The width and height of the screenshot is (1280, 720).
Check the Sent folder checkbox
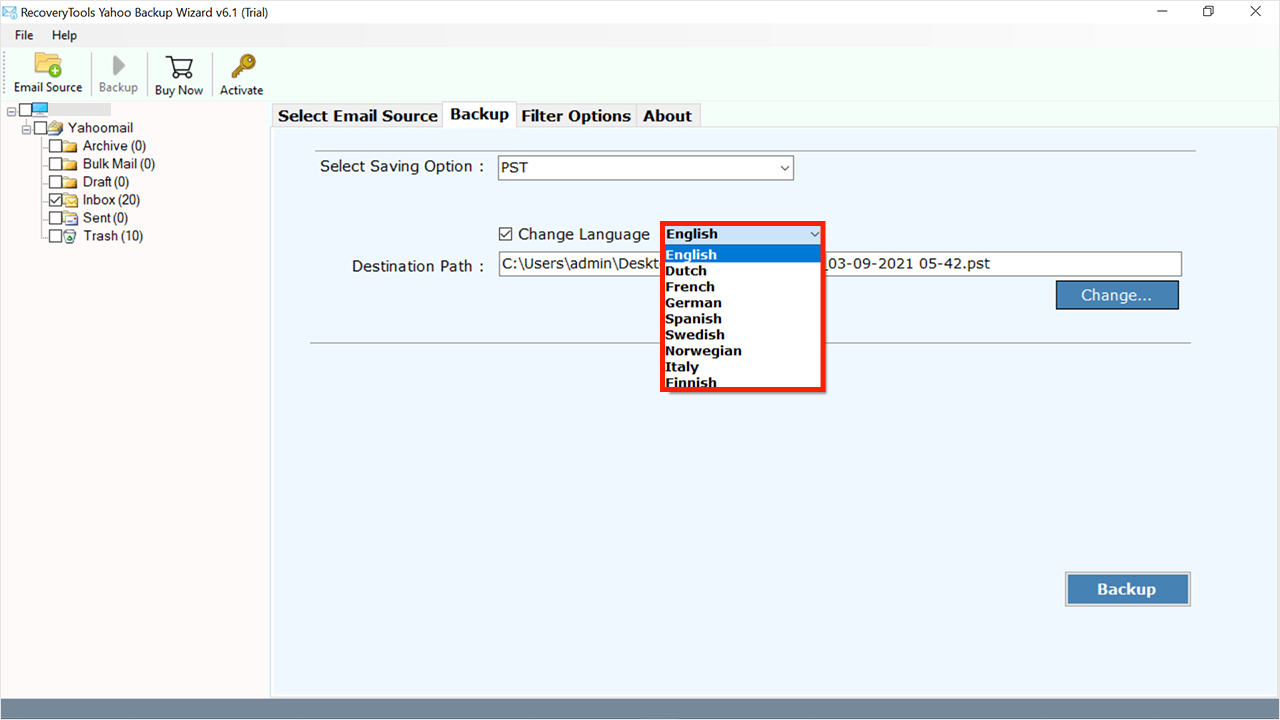point(55,218)
